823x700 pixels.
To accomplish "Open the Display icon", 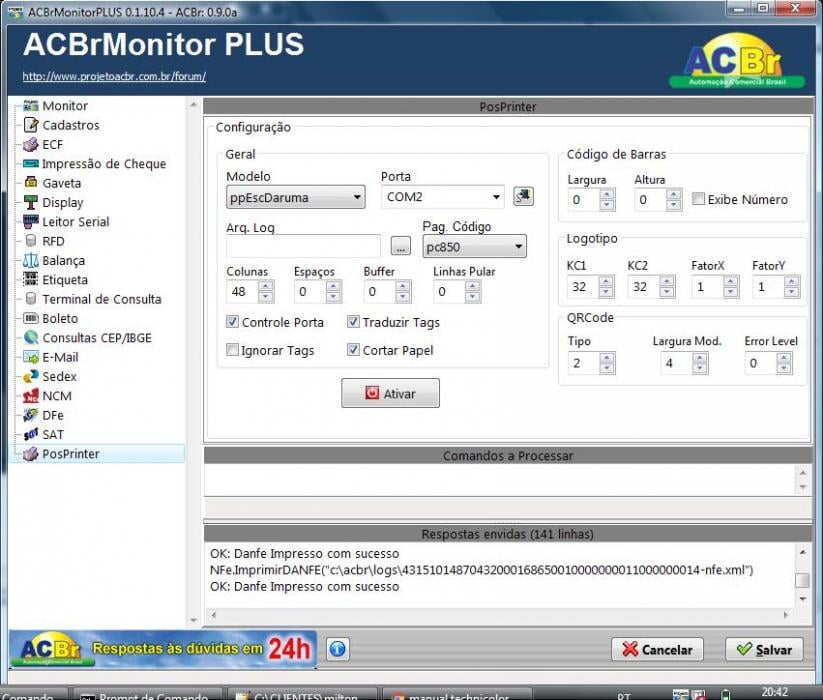I will tap(31, 202).
